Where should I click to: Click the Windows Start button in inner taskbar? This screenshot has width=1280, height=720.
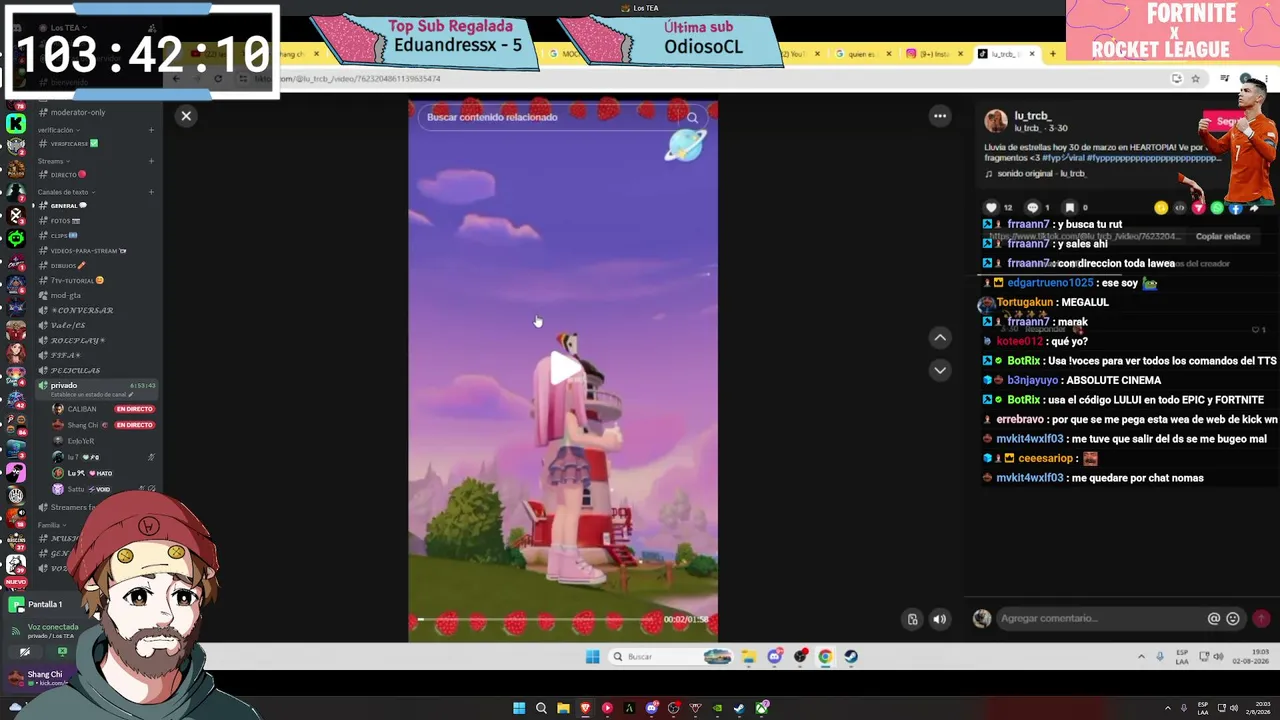[x=592, y=657]
